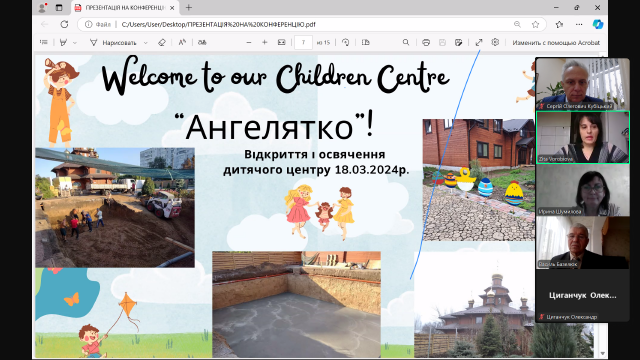
Task: Select Циганчук Олександр participant tile
Action: pos(582,296)
